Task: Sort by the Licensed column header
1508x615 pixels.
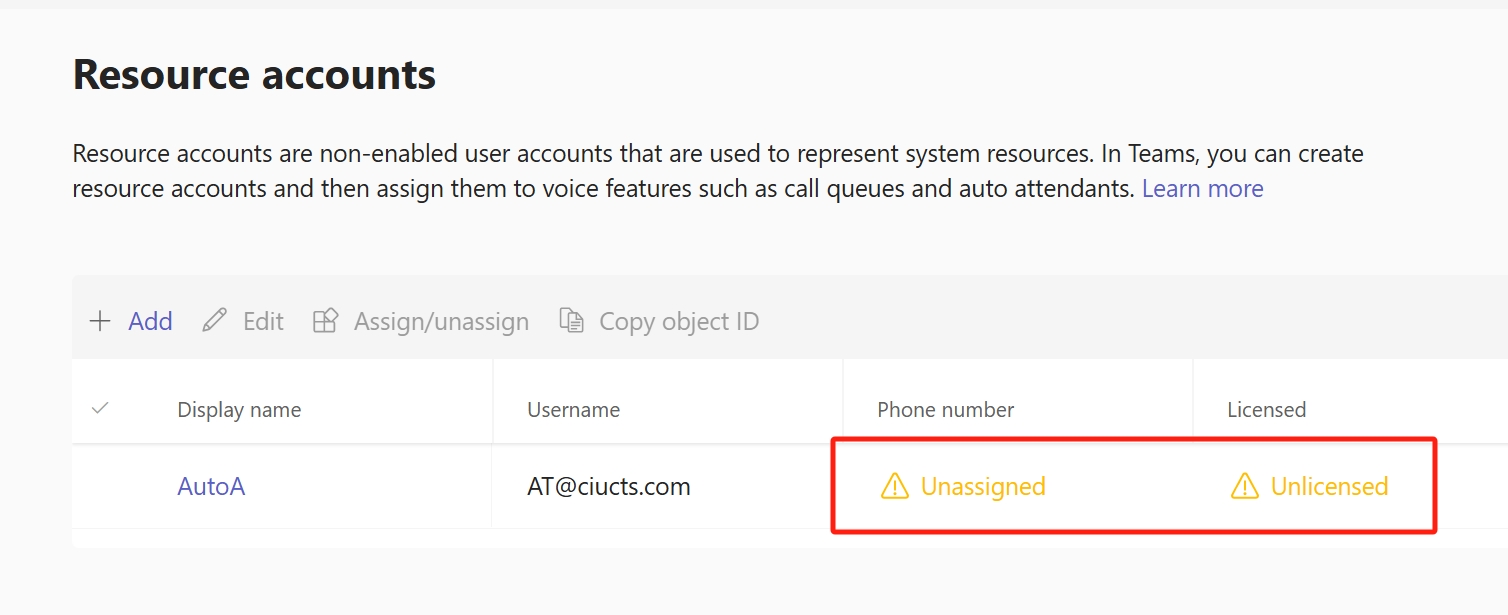Action: click(x=1266, y=410)
